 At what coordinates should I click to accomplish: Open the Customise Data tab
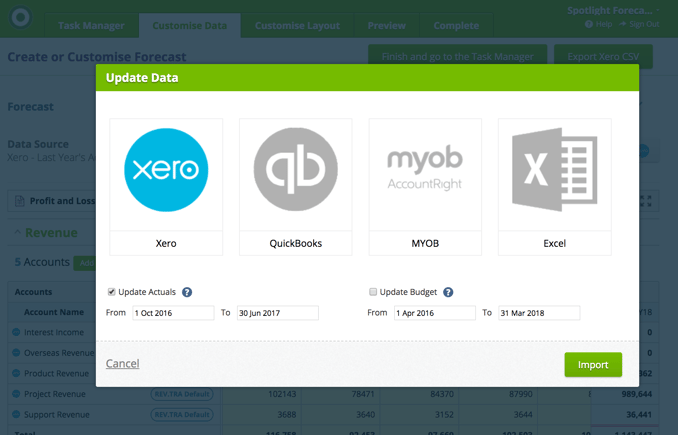click(189, 26)
